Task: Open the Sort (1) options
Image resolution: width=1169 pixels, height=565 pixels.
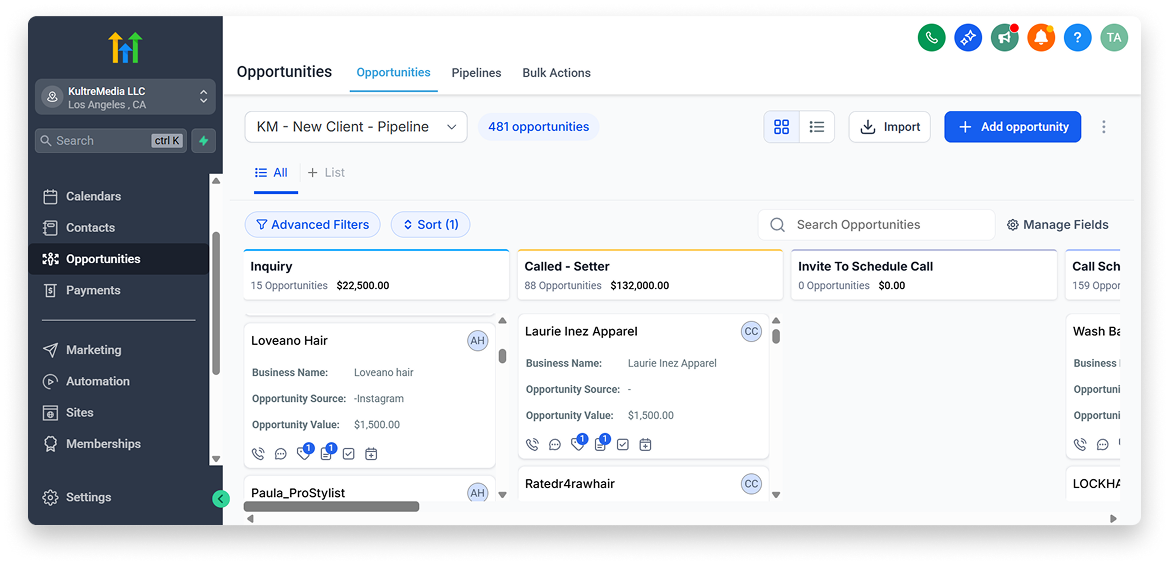Action: click(x=430, y=225)
